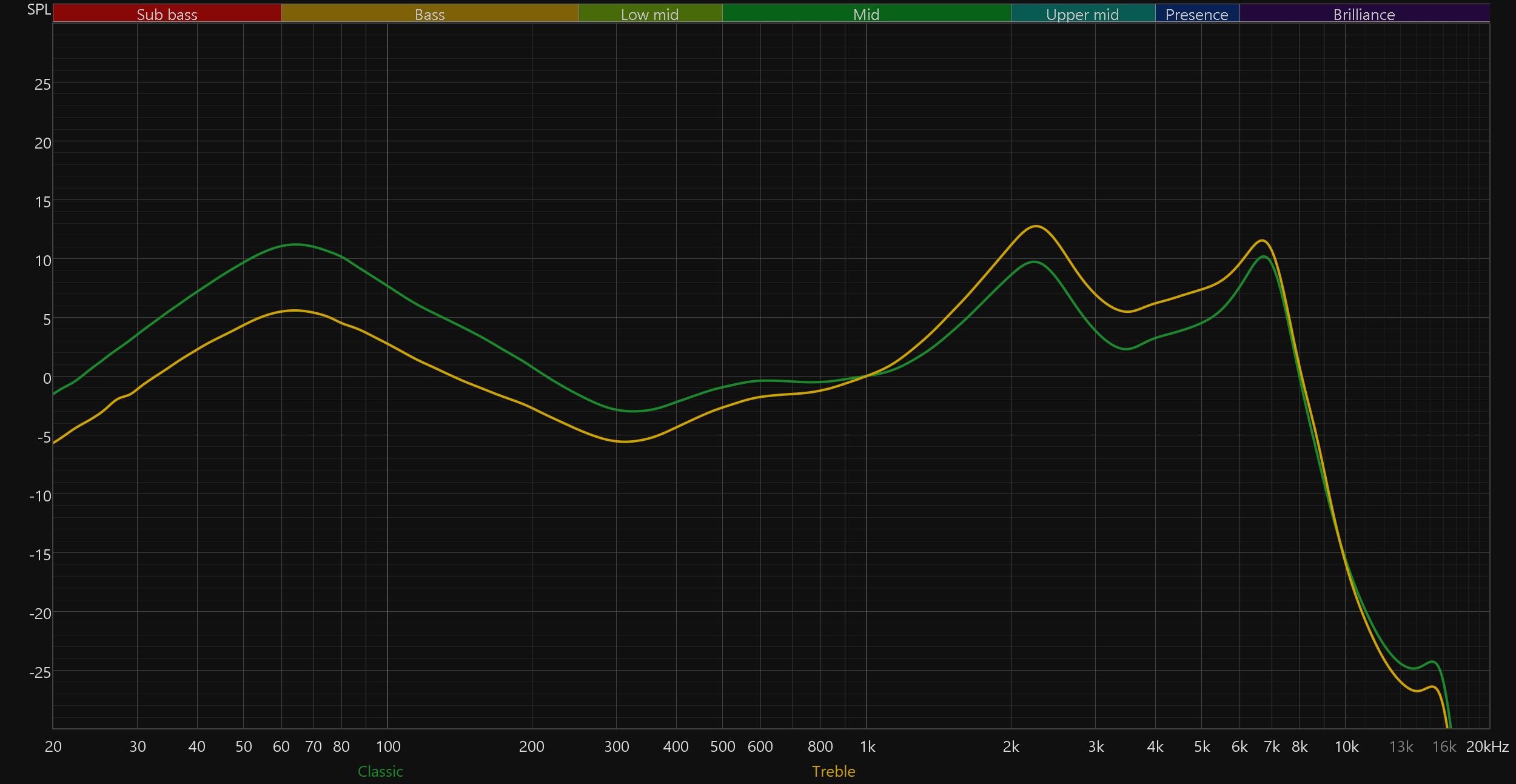Toggle the green Classic legend label

(x=380, y=771)
